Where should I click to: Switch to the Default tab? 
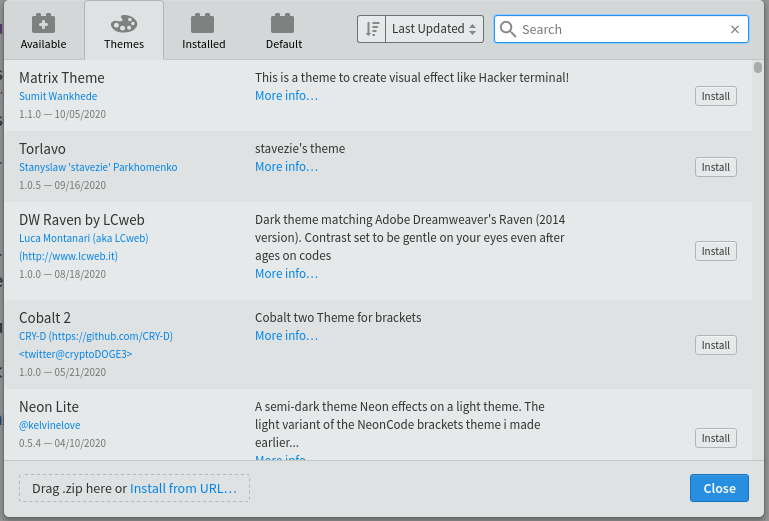click(283, 31)
